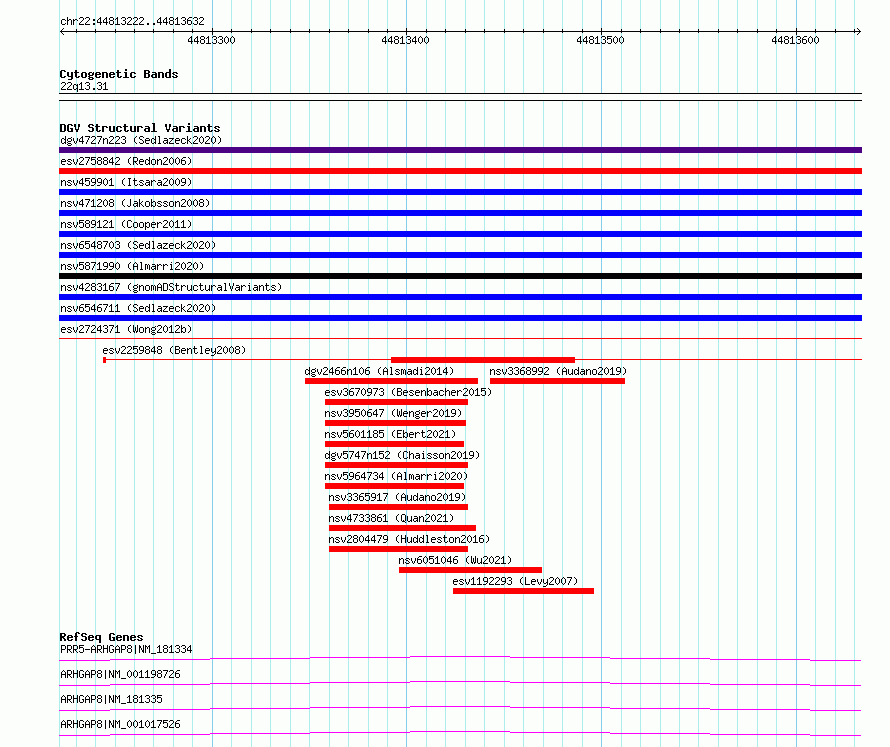
Task: Select ARHGAP8|NM_181335 gene label
Action: pos(111,699)
